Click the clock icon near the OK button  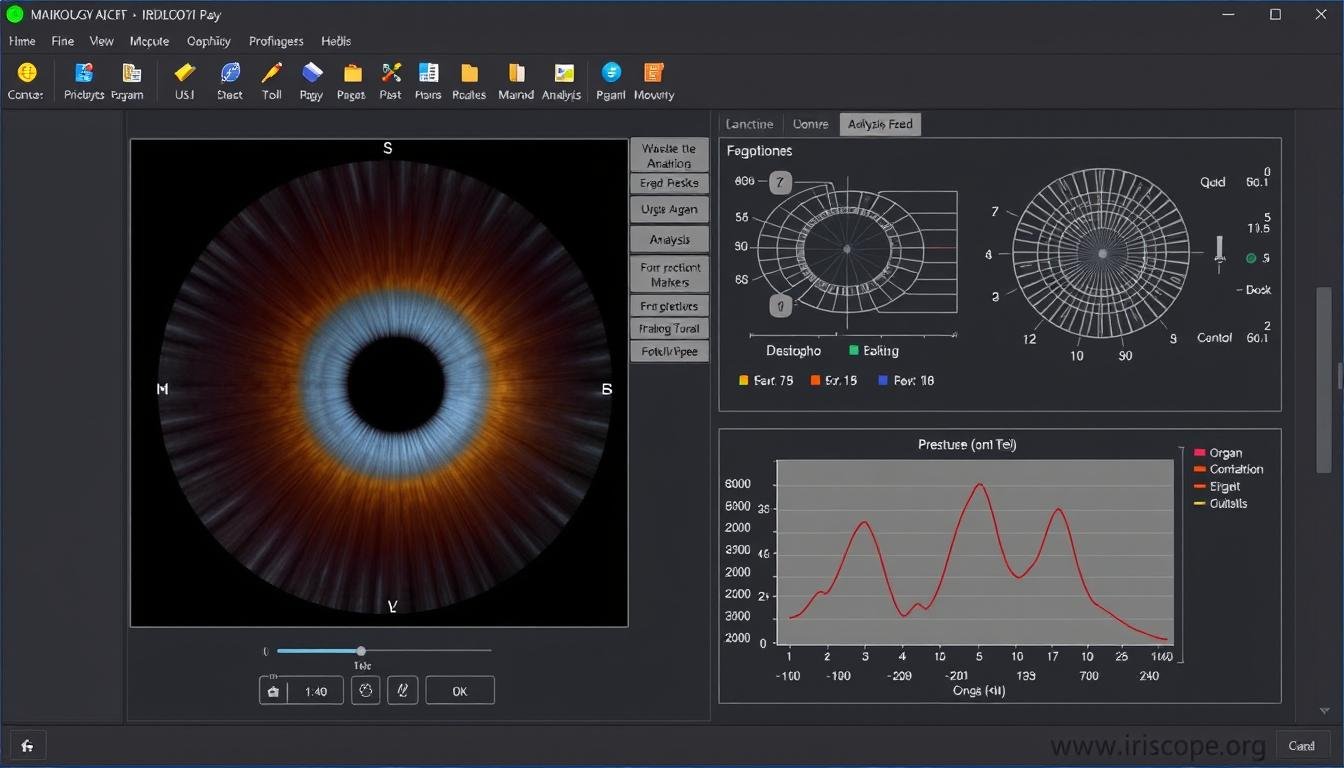coord(365,690)
